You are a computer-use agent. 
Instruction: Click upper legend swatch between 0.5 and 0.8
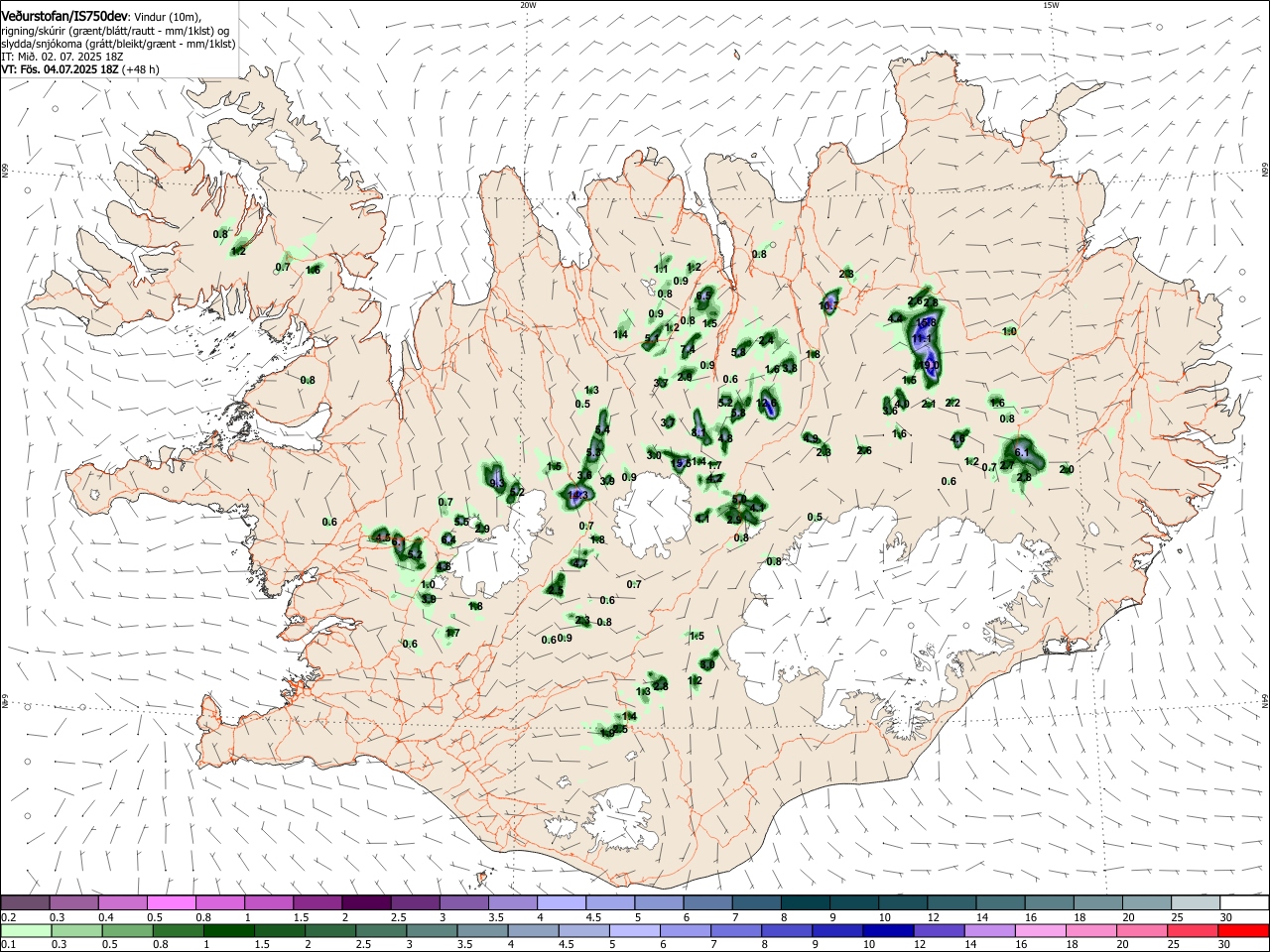(x=171, y=902)
